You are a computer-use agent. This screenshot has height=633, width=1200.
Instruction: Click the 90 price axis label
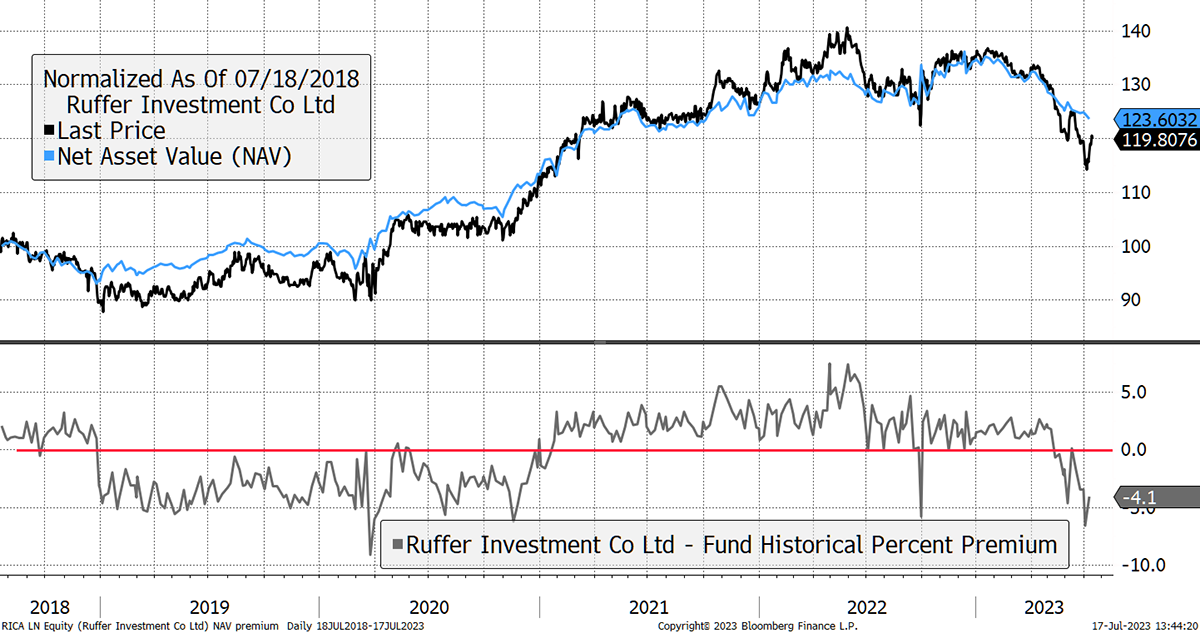click(x=1133, y=300)
